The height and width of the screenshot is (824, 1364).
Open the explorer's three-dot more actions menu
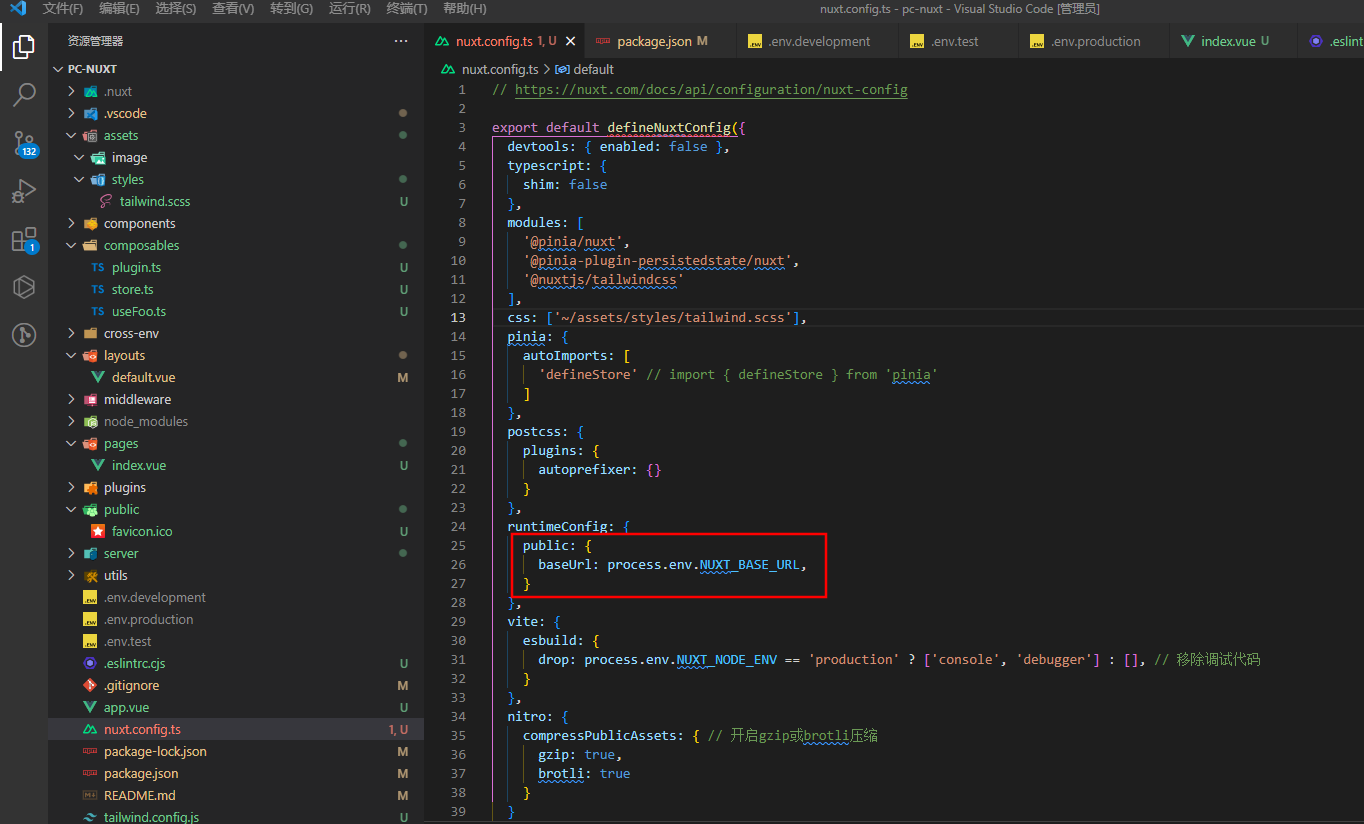click(x=401, y=41)
